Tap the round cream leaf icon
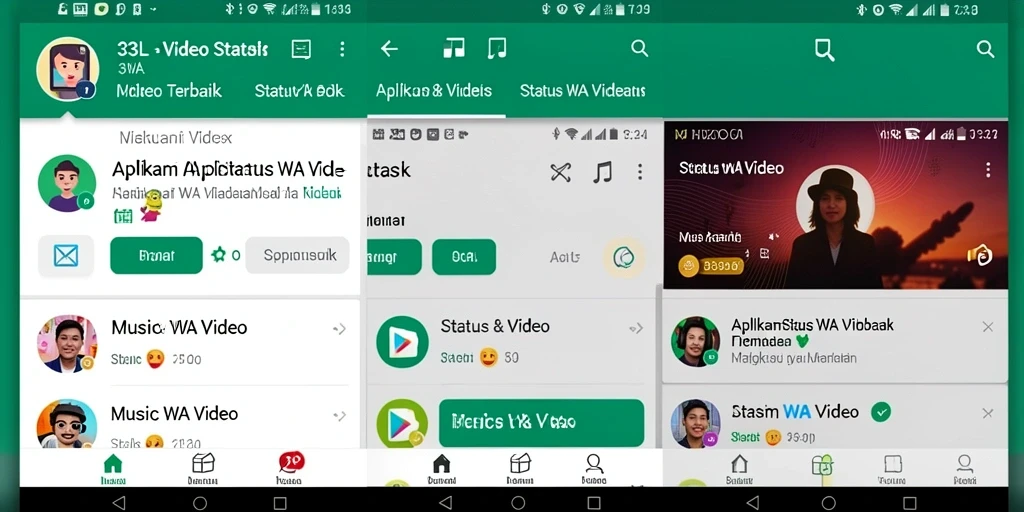 [x=624, y=257]
